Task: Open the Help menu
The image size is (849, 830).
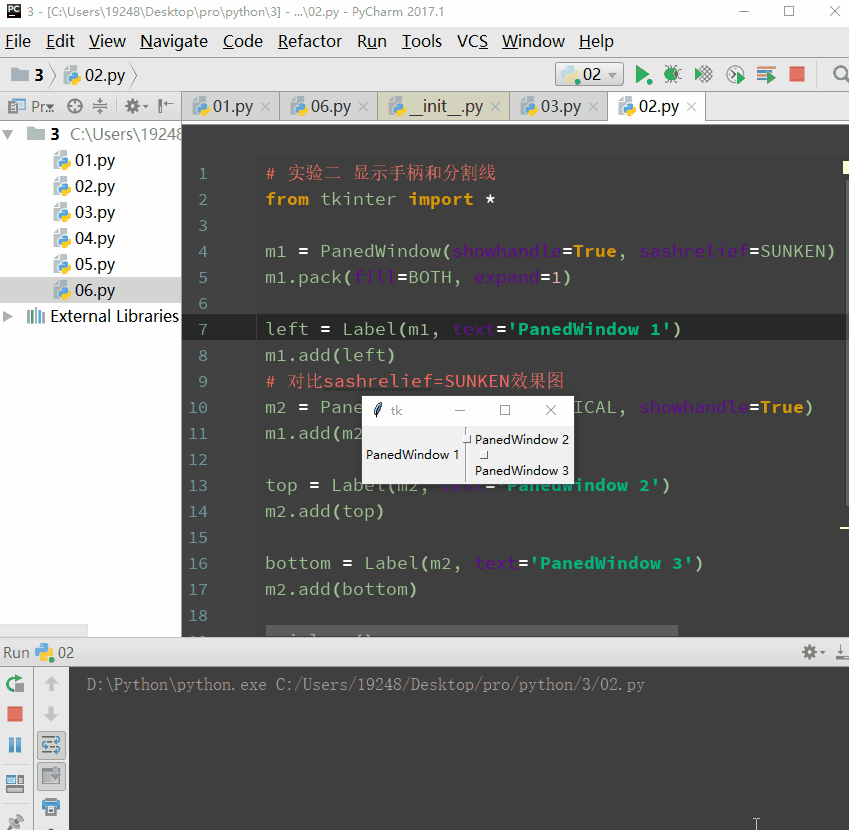Action: pos(596,42)
